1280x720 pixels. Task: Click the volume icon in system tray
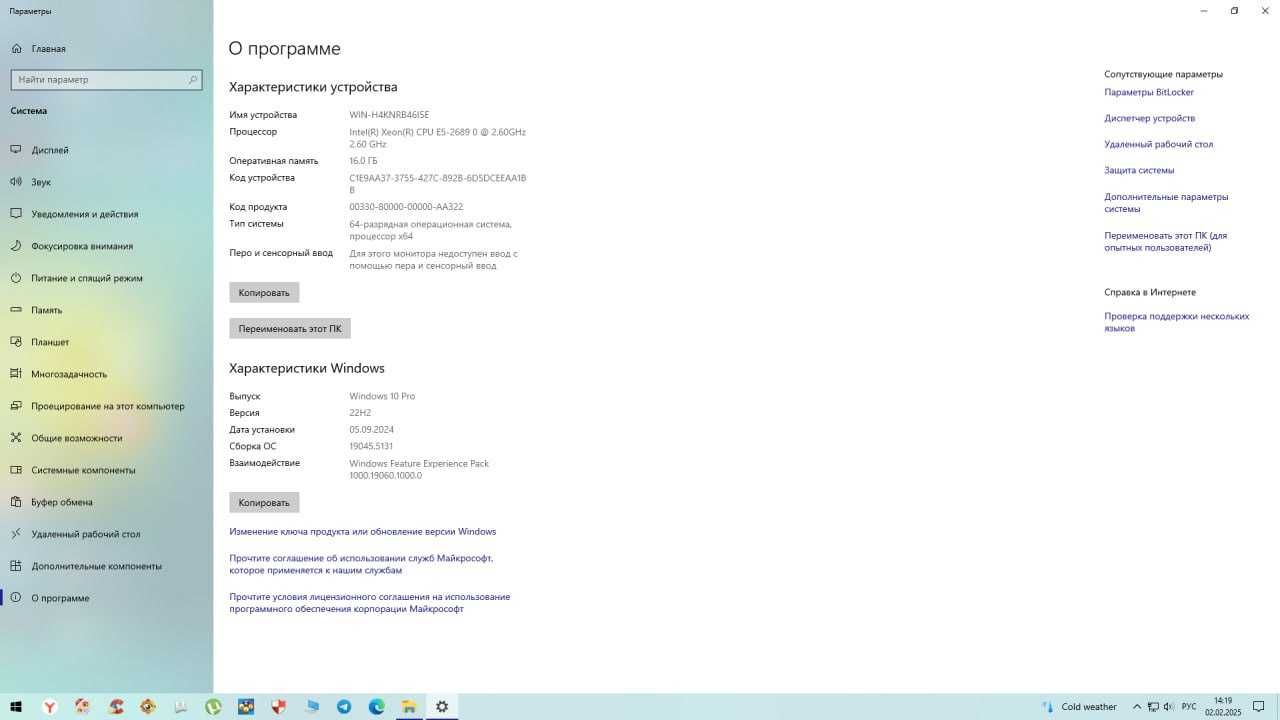tap(1168, 707)
